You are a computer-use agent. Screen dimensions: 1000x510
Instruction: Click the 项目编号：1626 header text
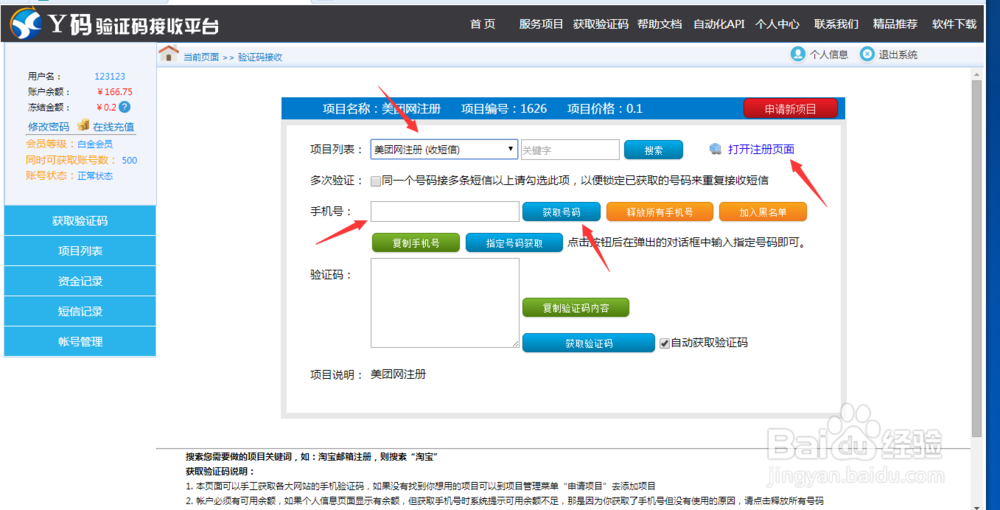504,108
